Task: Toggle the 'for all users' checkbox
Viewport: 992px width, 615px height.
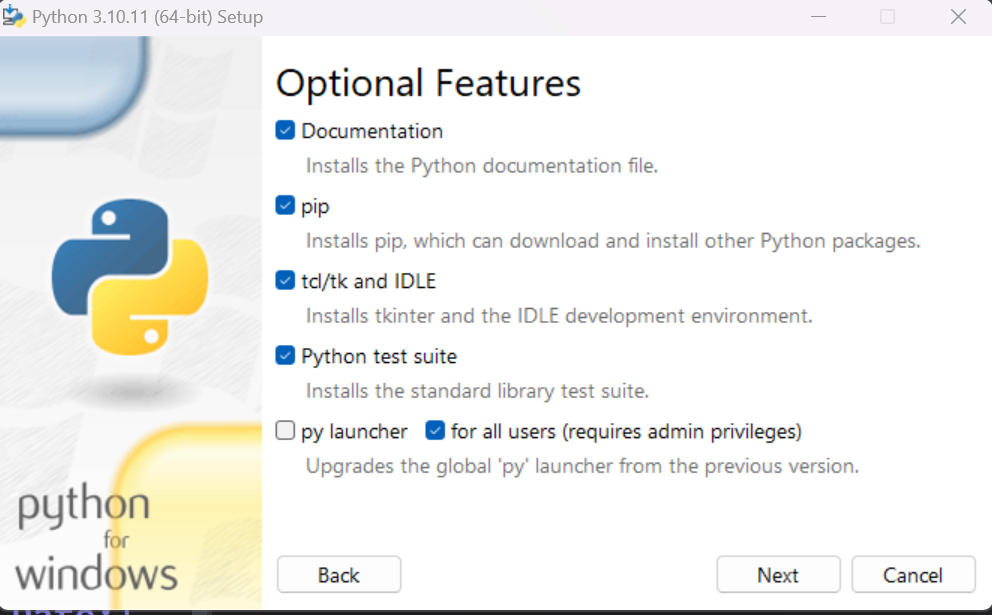Action: tap(435, 432)
